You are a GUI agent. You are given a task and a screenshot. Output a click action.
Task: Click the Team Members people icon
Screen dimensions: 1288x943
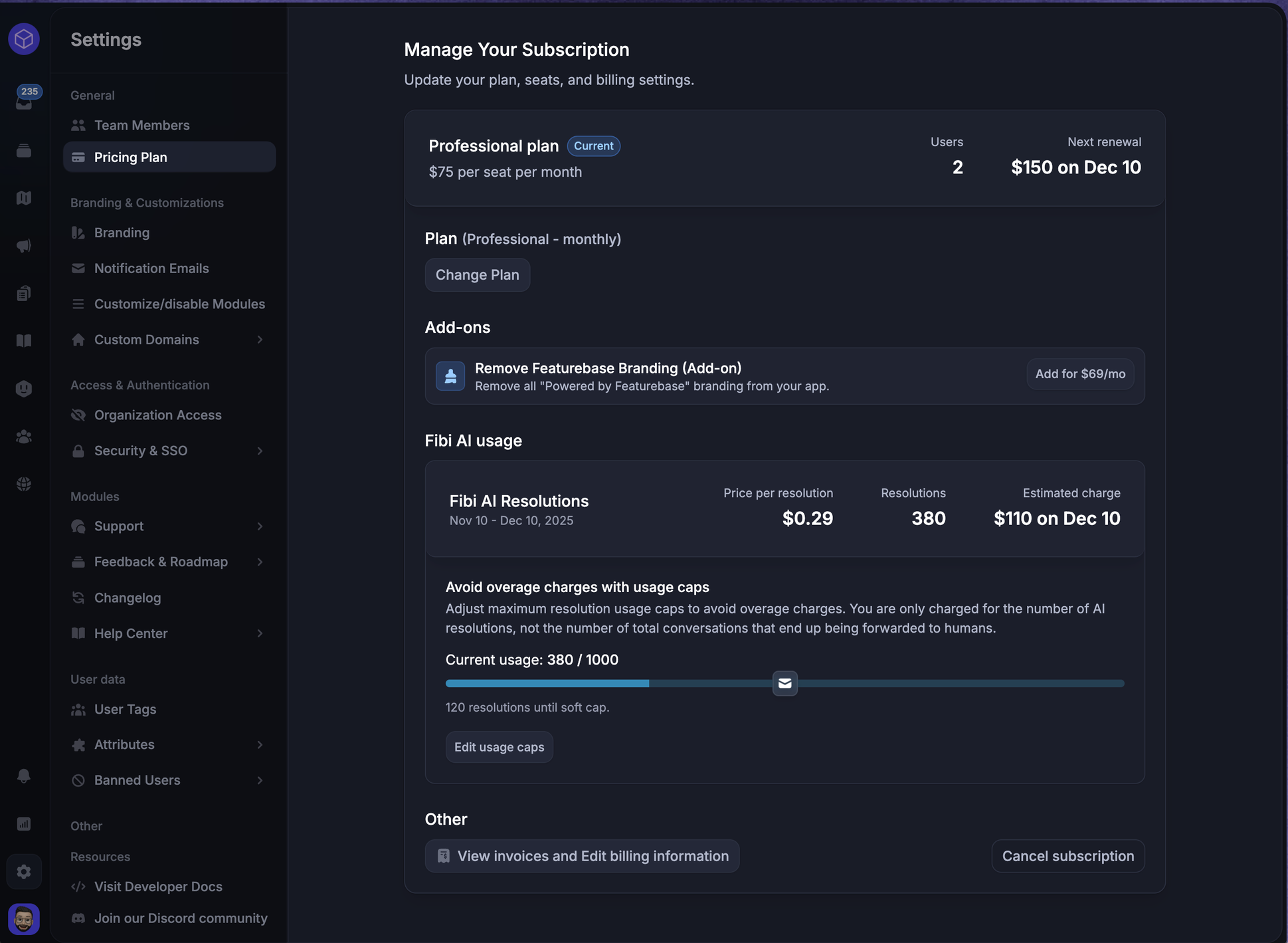coord(78,125)
